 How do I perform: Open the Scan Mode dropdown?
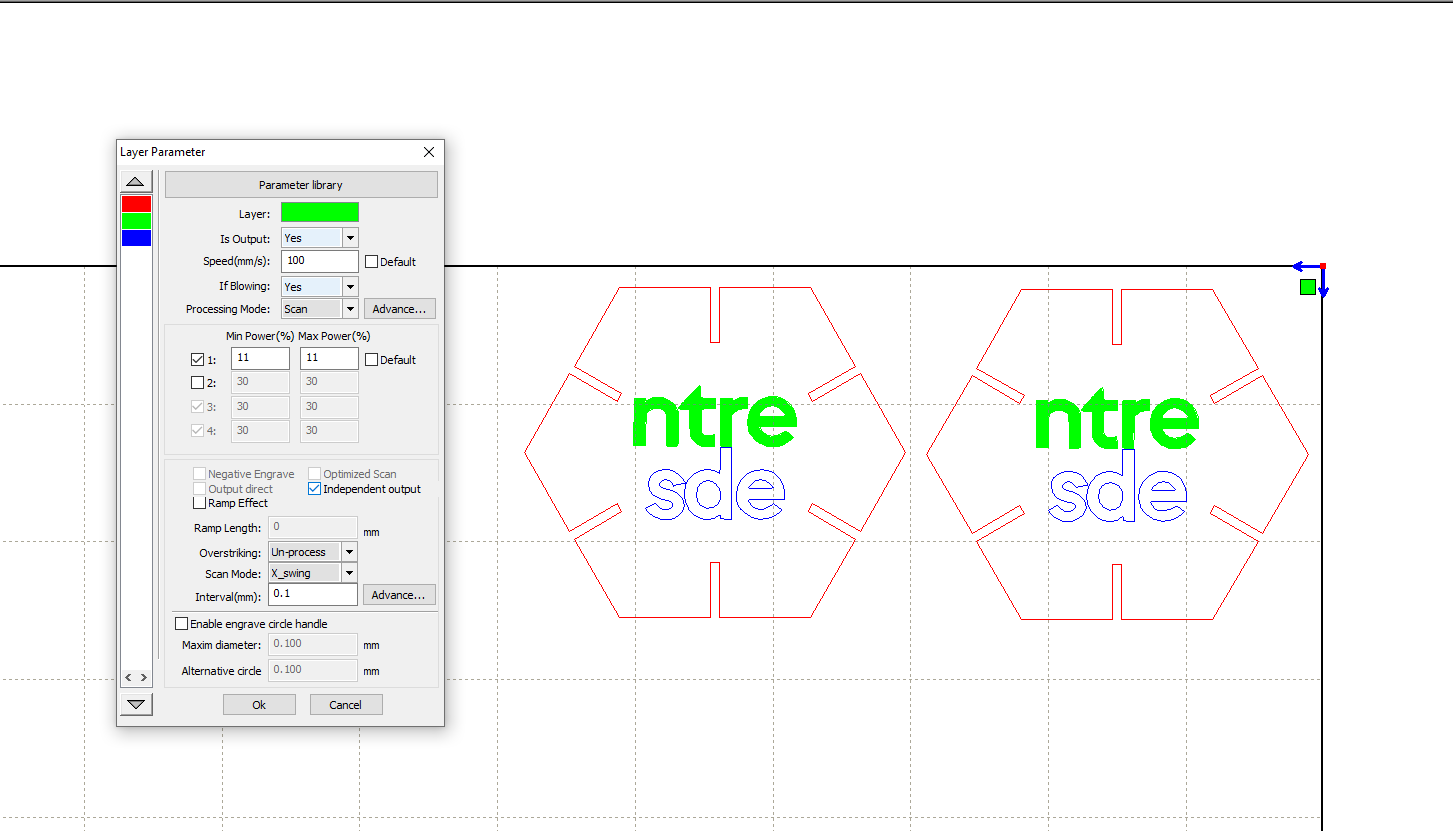[349, 574]
